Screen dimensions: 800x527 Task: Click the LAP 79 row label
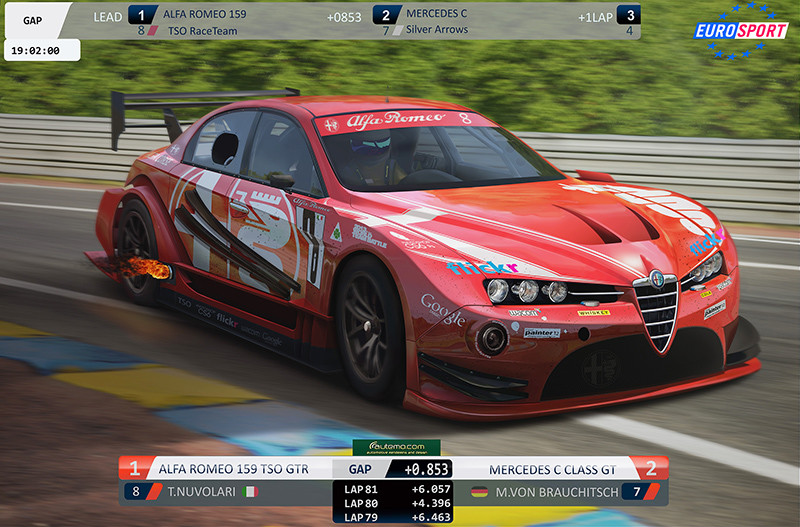361,517
